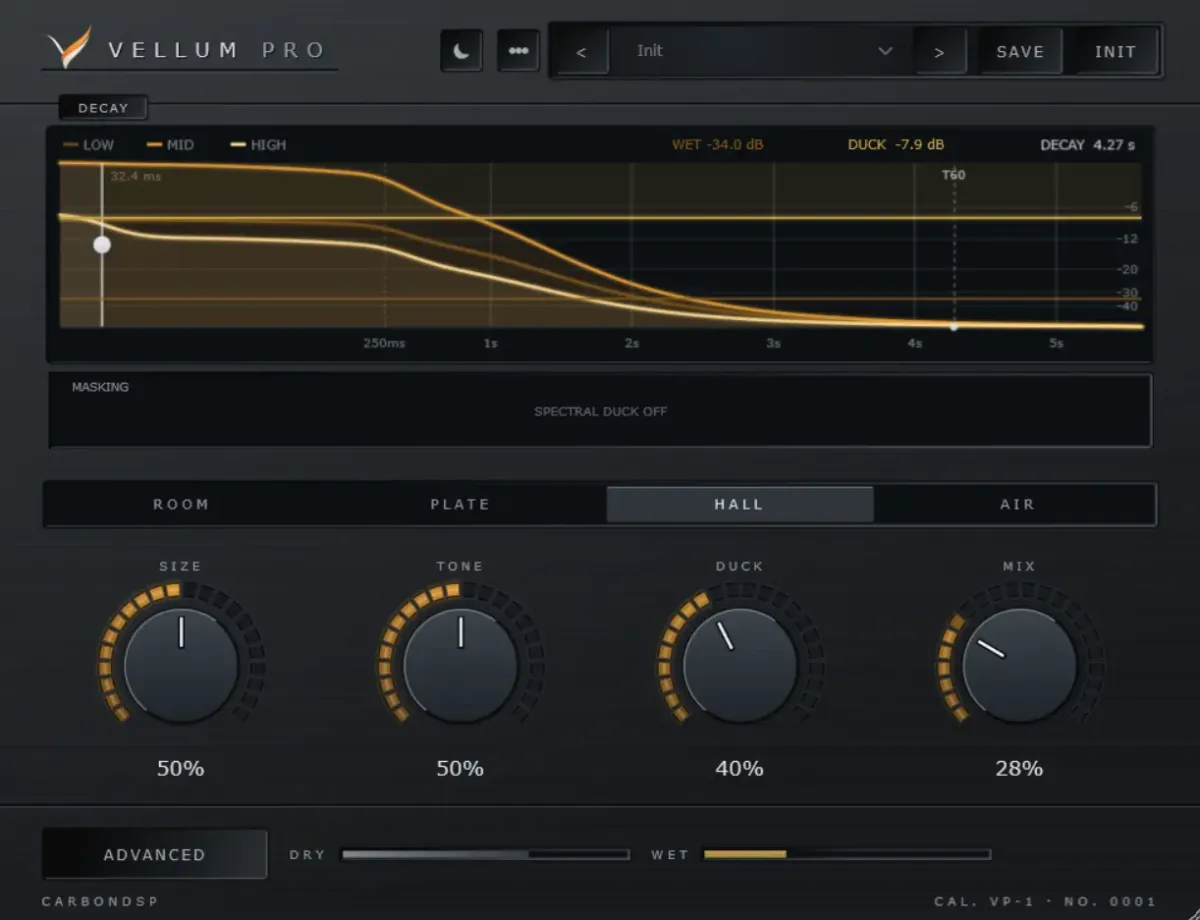The height and width of the screenshot is (920, 1200).
Task: Click the MASKING label
Action: (100, 387)
